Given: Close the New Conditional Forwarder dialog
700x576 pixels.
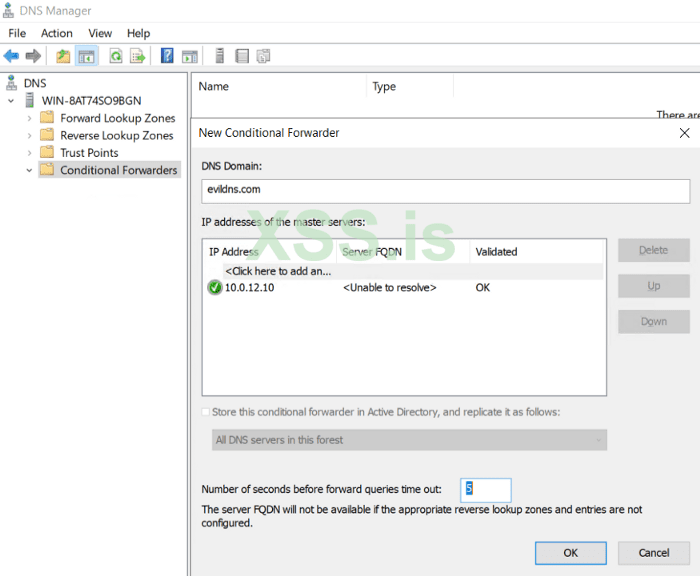Looking at the screenshot, I should 684,133.
